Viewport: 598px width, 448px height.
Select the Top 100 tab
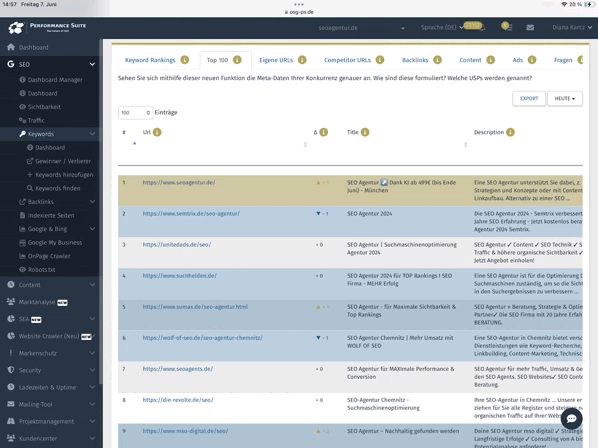[x=217, y=60]
